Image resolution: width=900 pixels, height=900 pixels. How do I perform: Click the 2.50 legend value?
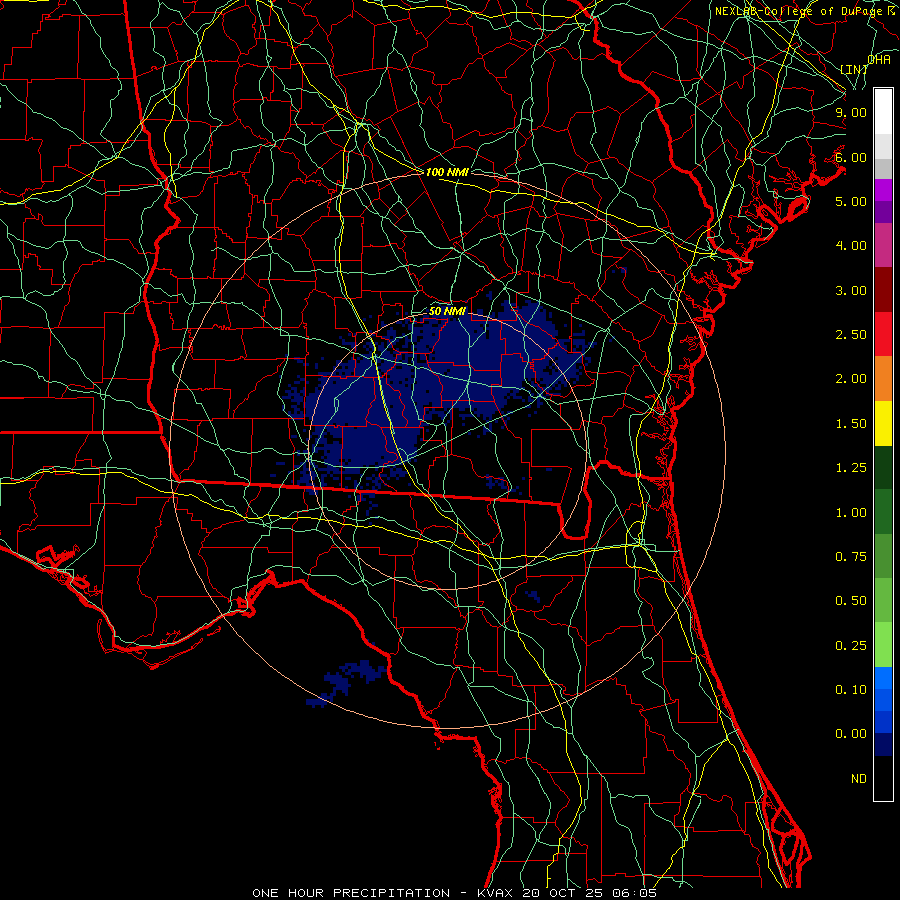pos(851,335)
